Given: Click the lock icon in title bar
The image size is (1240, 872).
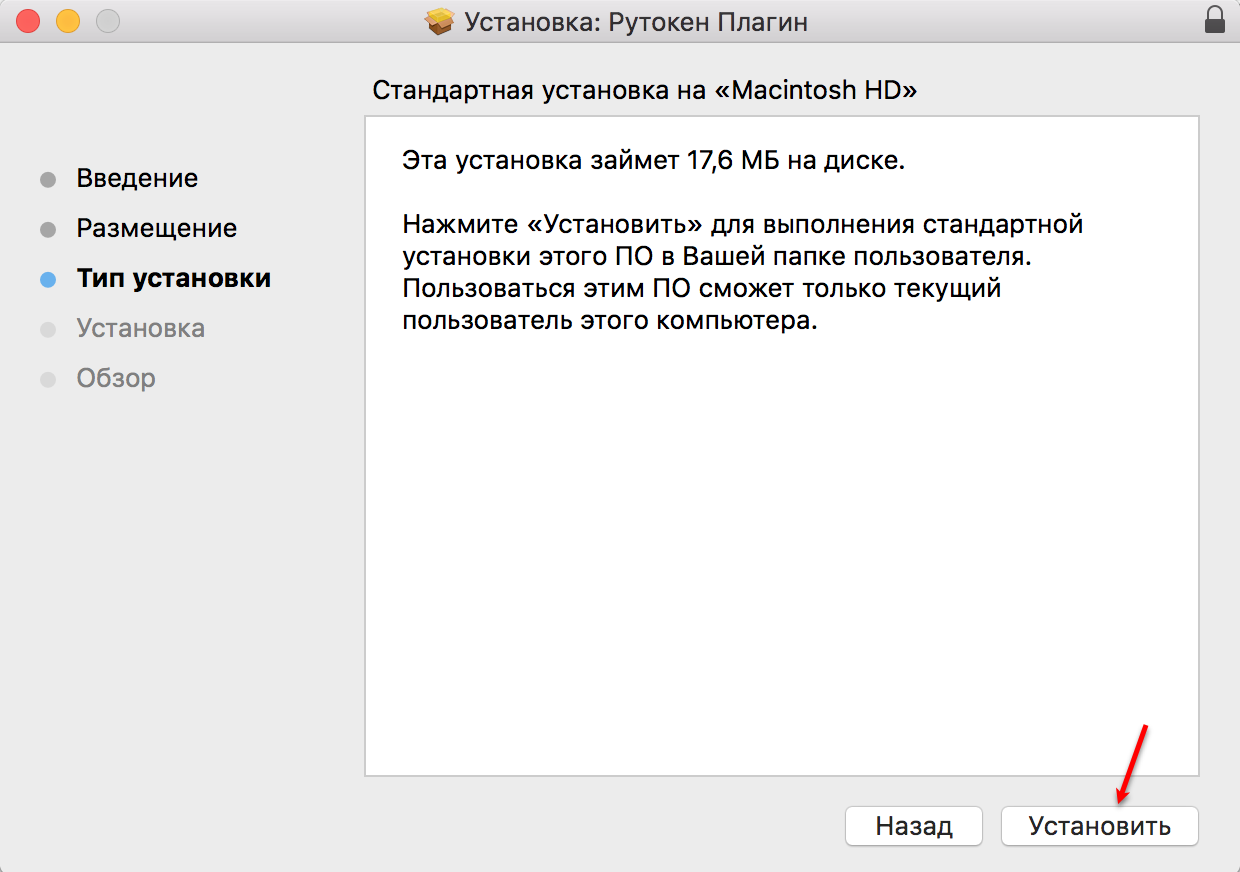Looking at the screenshot, I should (1215, 20).
